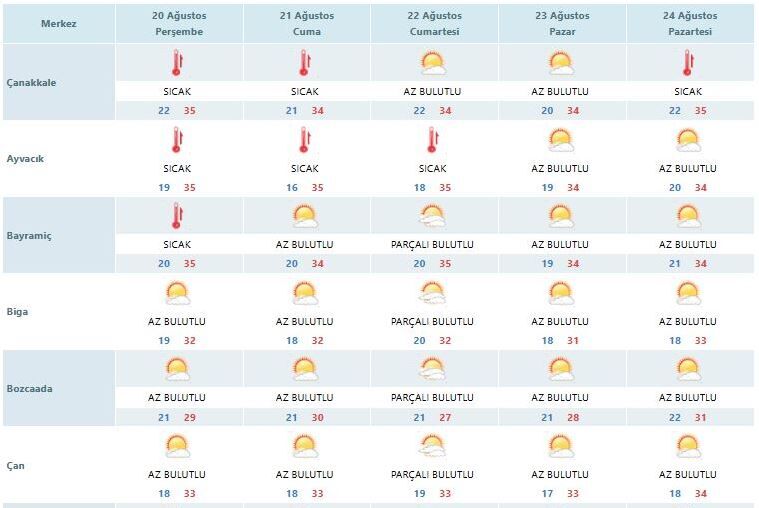Select the 24 Ağustos Pazartesi column header
Viewport: 759px width, 508px height.
click(x=690, y=23)
